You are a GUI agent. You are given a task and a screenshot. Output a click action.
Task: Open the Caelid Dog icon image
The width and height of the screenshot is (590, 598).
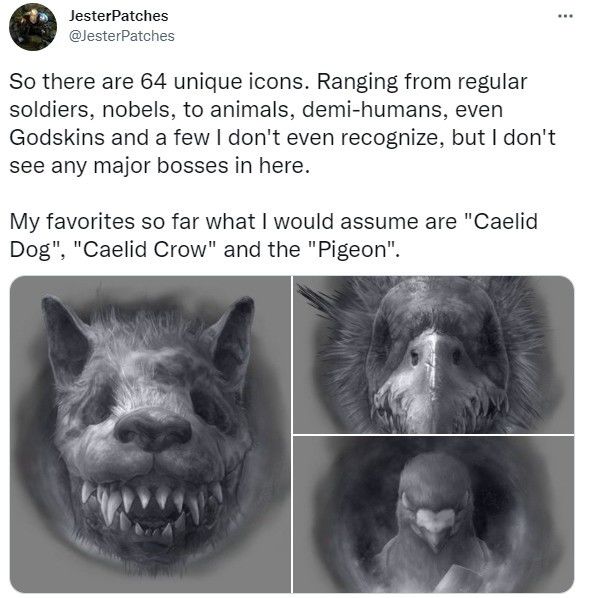click(150, 434)
